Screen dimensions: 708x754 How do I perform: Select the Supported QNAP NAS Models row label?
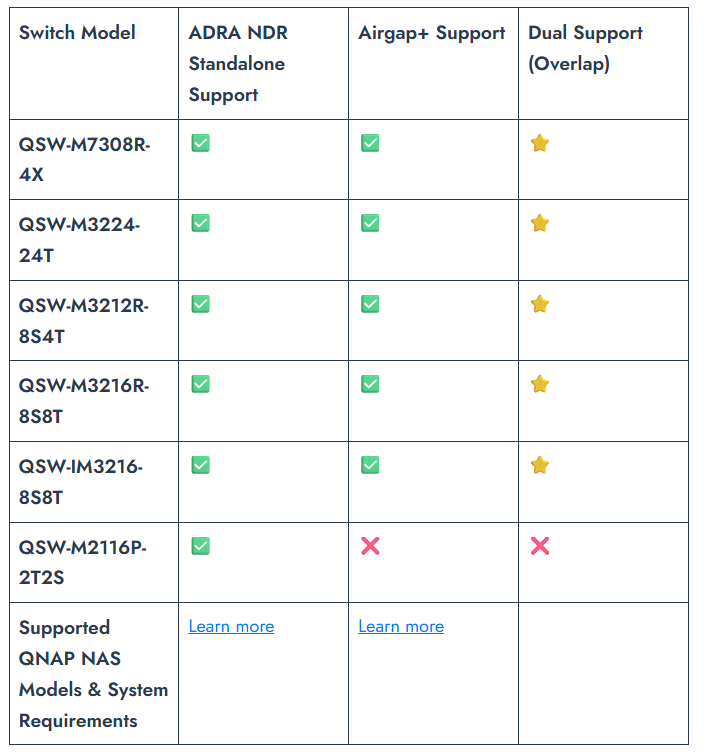93,674
